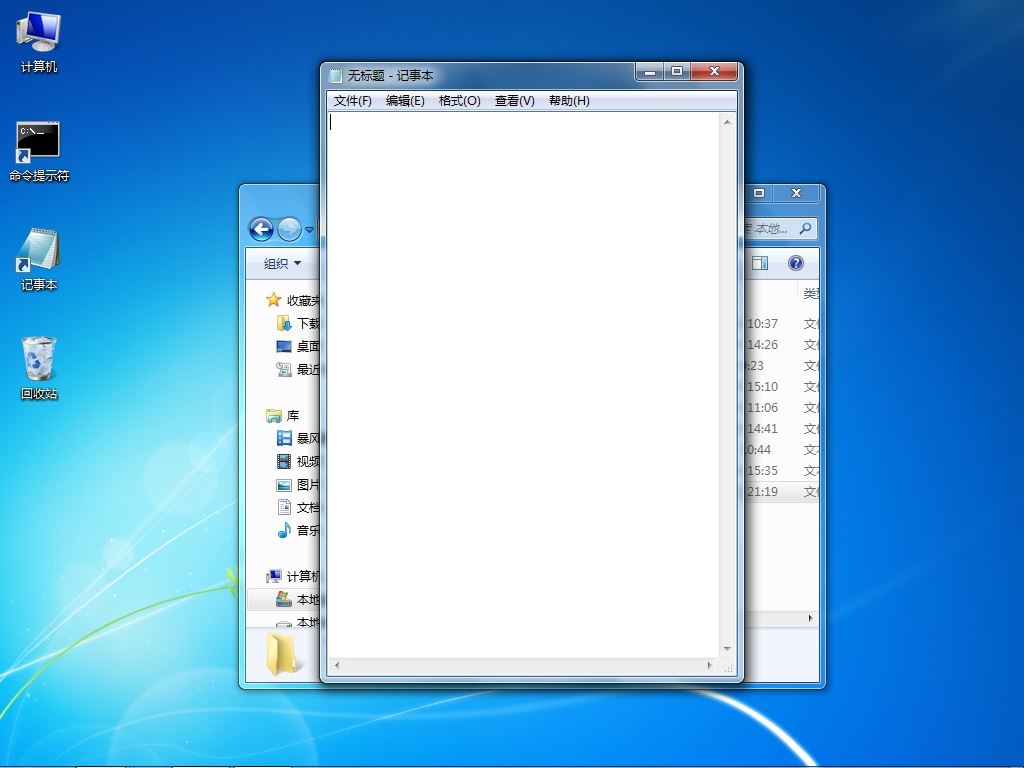Screen dimensions: 1024x768
Task: Click the Explorer search box
Action: coord(780,228)
